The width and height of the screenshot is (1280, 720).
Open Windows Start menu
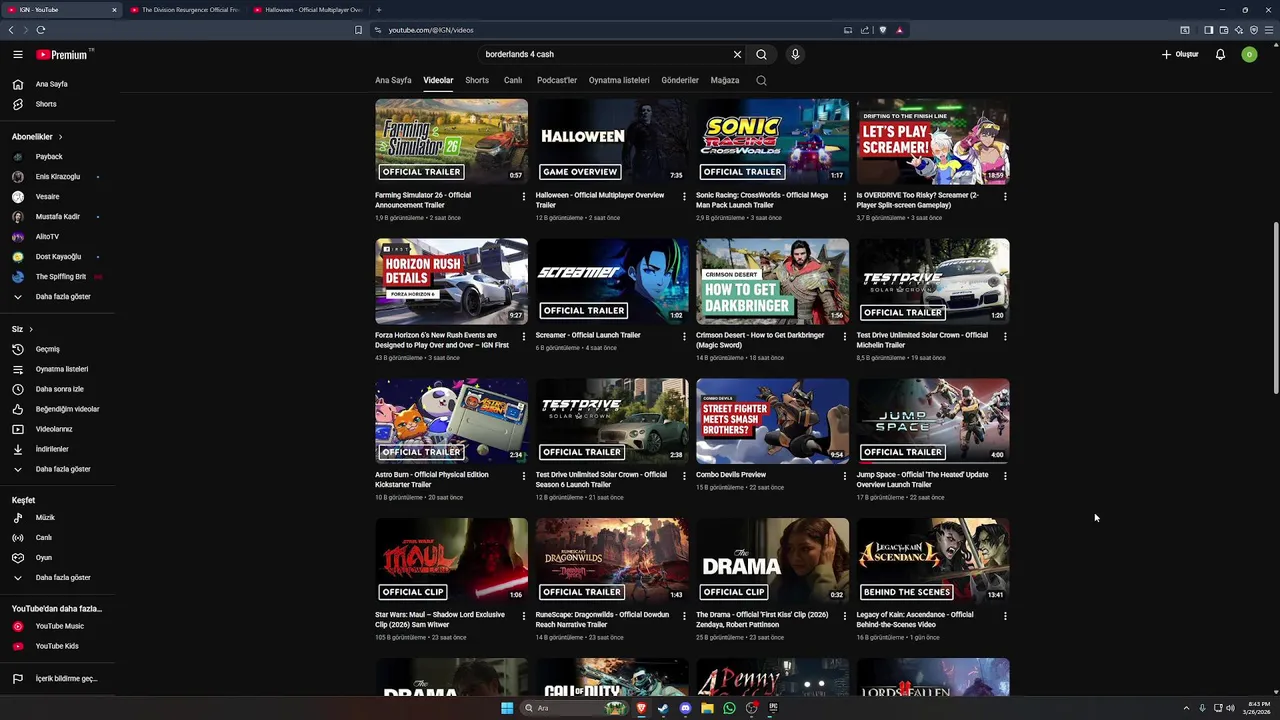507,708
